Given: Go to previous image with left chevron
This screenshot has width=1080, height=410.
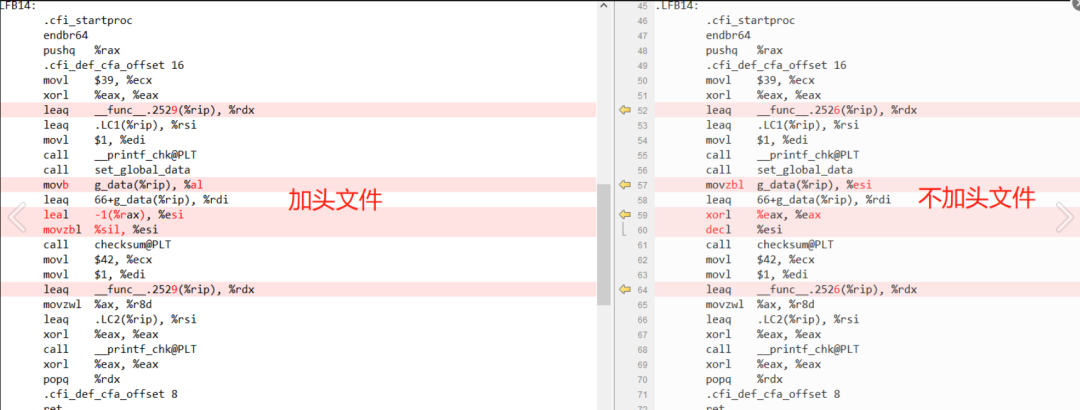Looking at the screenshot, I should coord(17,217).
